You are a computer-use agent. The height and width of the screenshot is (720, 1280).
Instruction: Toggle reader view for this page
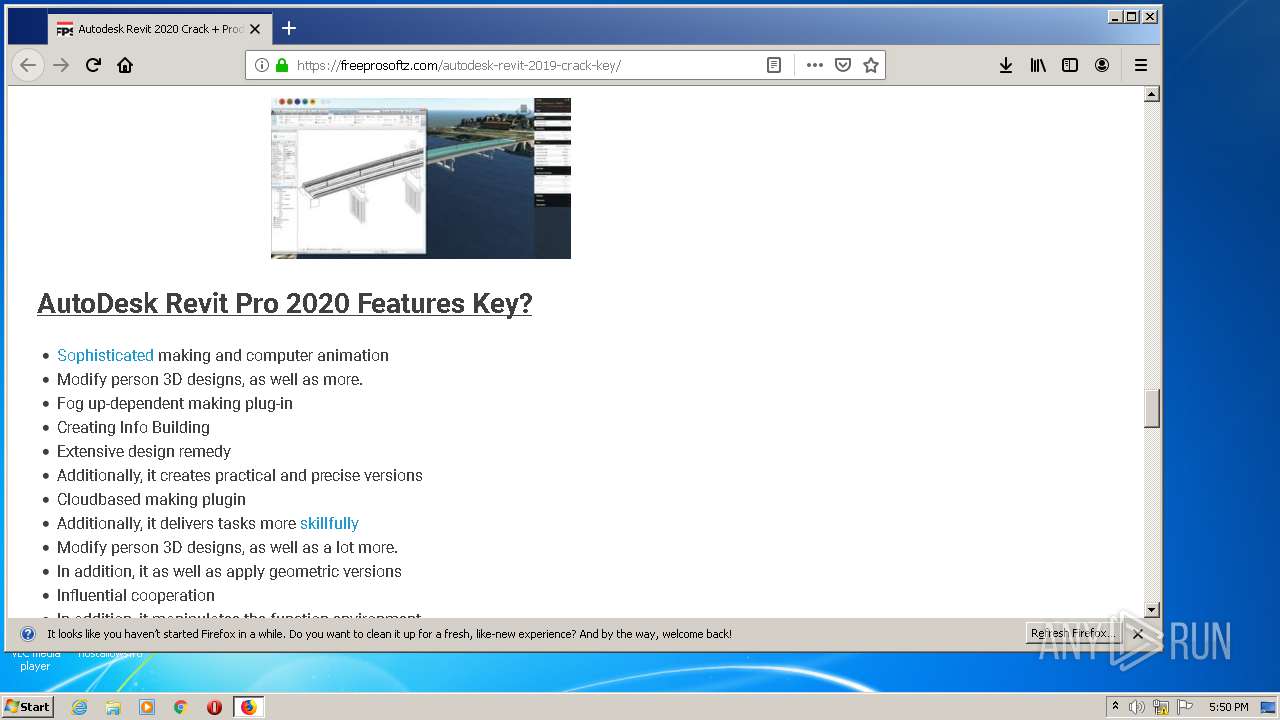(x=774, y=65)
